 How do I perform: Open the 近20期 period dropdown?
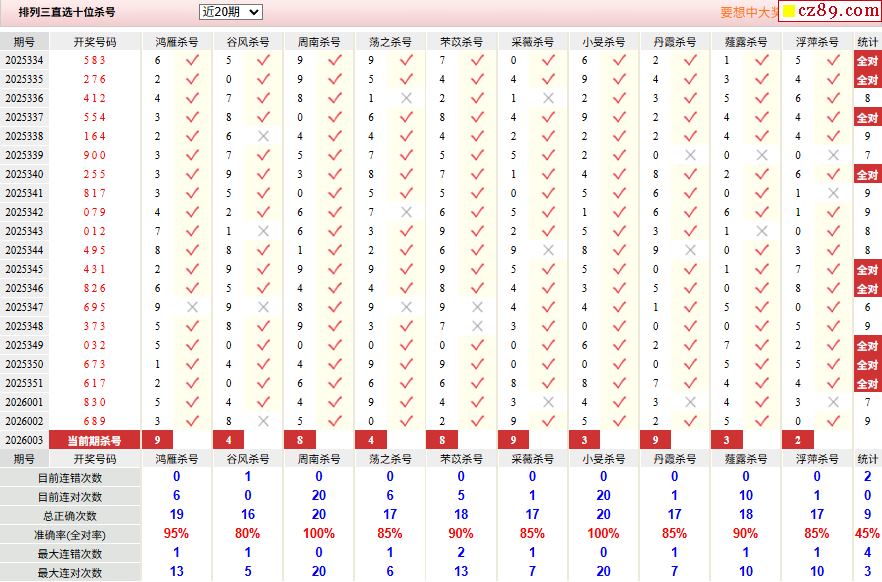(x=231, y=12)
